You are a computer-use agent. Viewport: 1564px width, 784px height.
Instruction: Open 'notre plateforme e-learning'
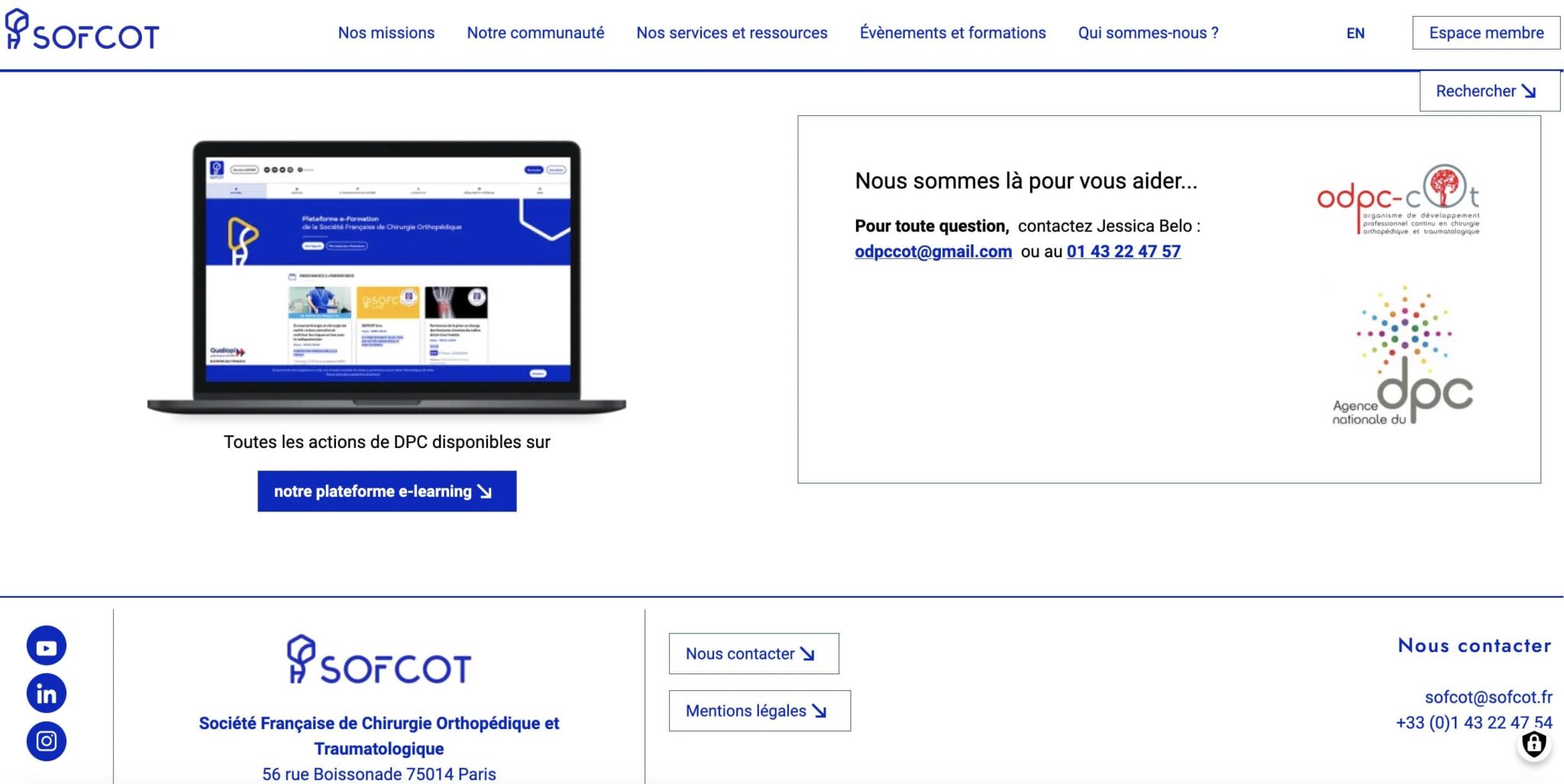(x=386, y=492)
